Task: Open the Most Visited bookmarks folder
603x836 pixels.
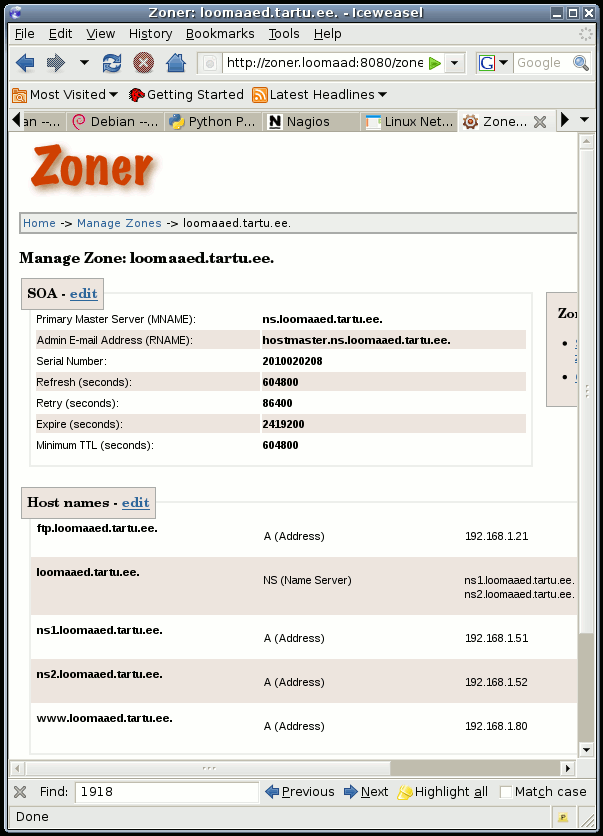Action: 65,95
